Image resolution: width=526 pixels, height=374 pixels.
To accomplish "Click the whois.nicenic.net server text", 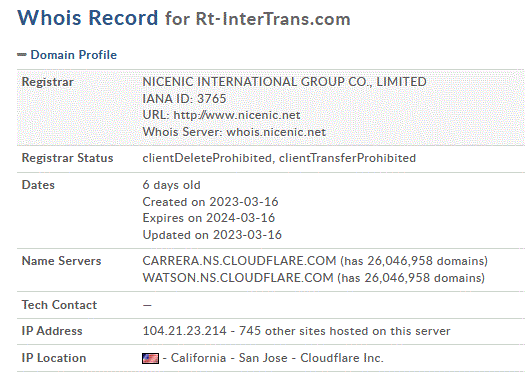I will tap(276, 132).
